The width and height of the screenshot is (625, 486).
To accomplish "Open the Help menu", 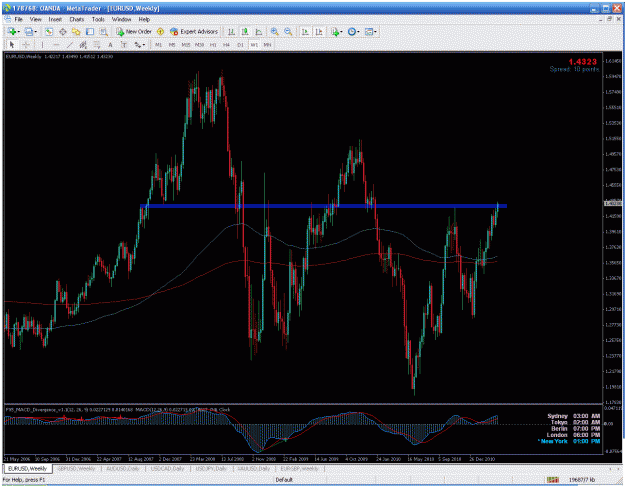I will click(144, 19).
